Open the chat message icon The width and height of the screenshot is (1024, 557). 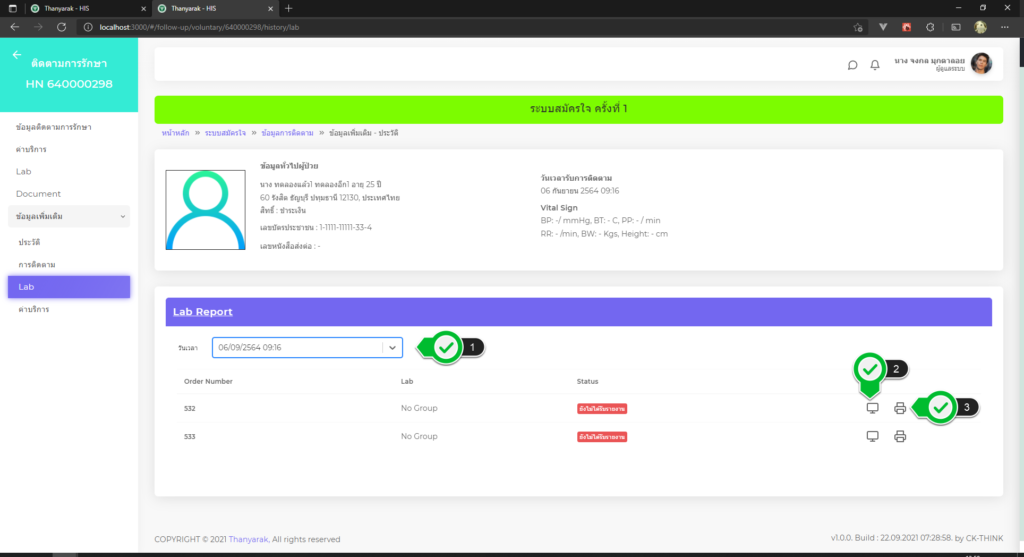coord(852,65)
